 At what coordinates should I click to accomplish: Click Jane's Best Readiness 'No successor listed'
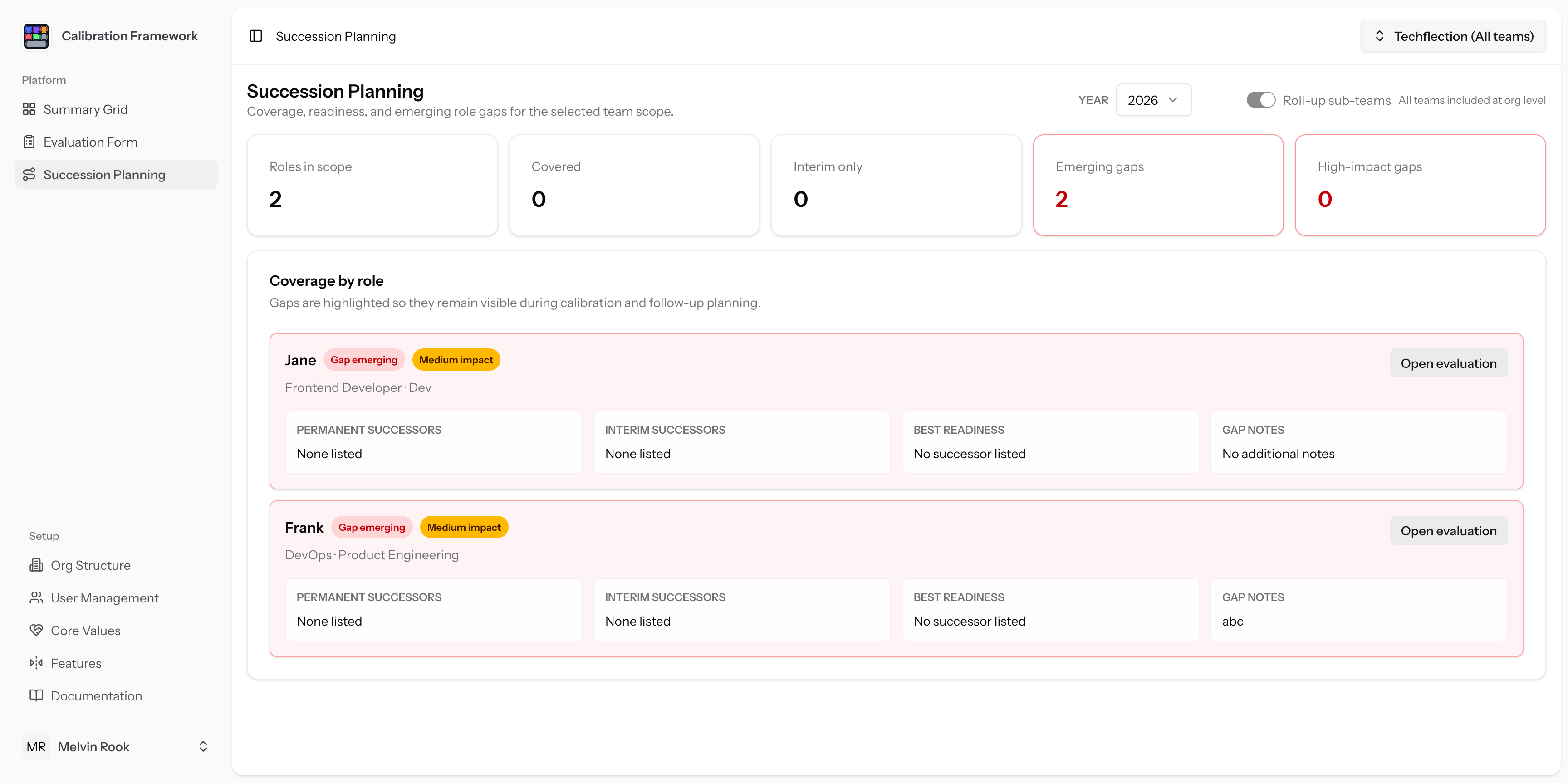(x=970, y=454)
